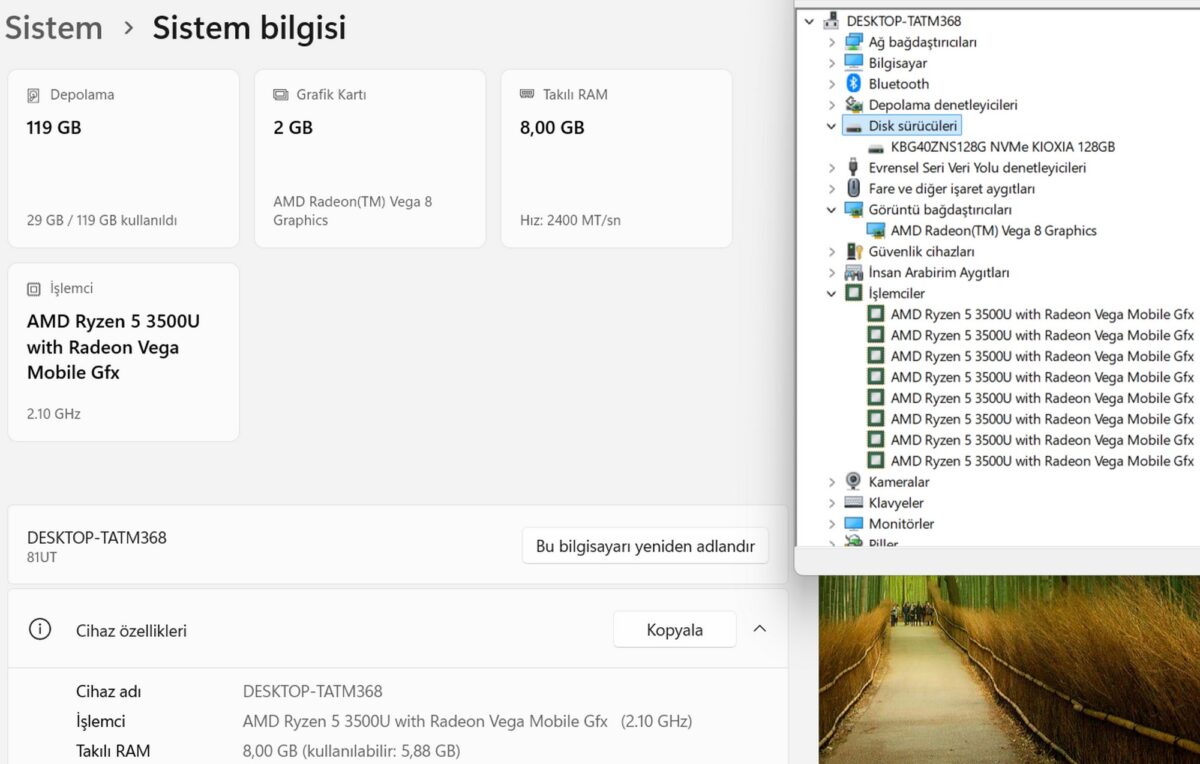The image size is (1200, 764).
Task: Click the mouse icon beside Fare ve diğer işaret aygıtları
Action: 853,188
